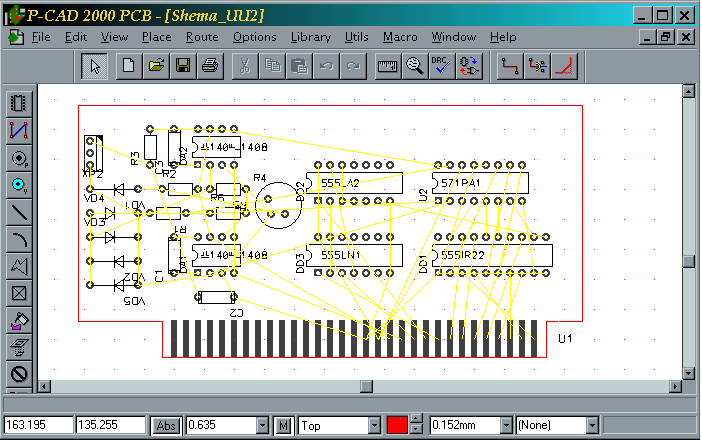Expand the (None) selection dropdown
The height and width of the screenshot is (440, 702).
592,426
